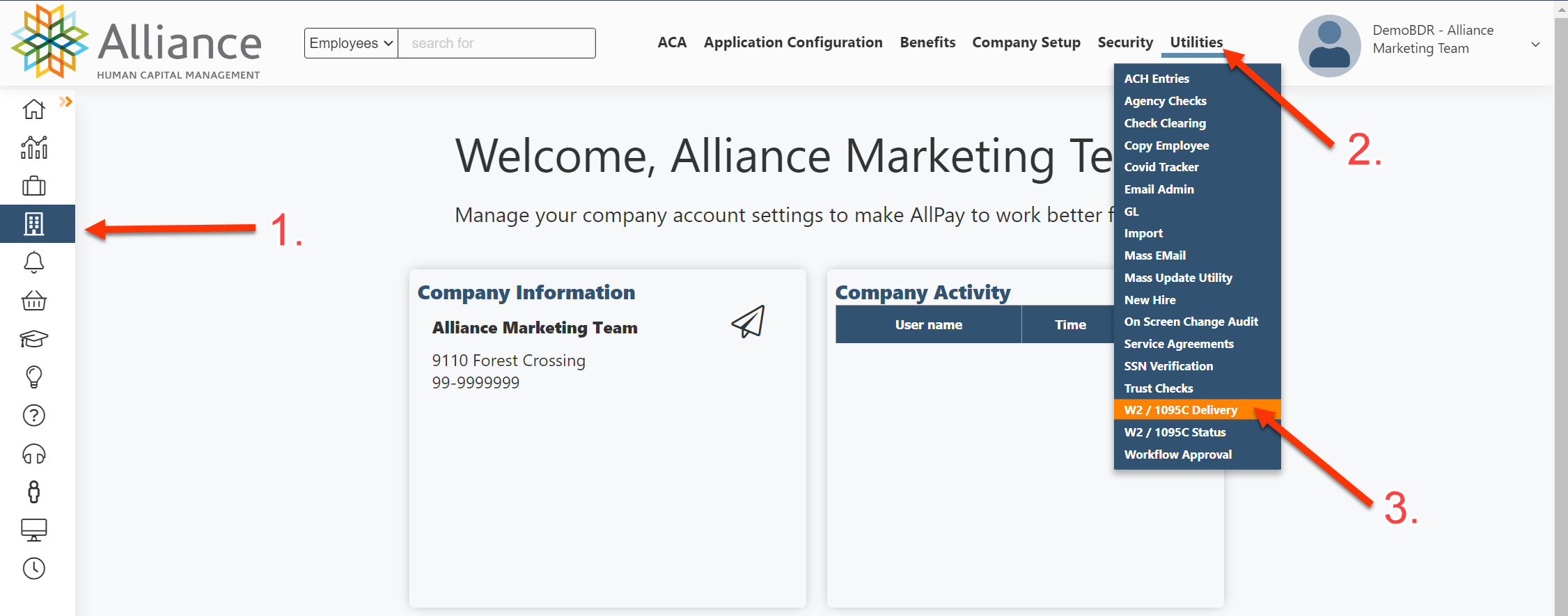Open the question mark help icon
Viewport: 1568px width, 616px height.
pos(33,416)
